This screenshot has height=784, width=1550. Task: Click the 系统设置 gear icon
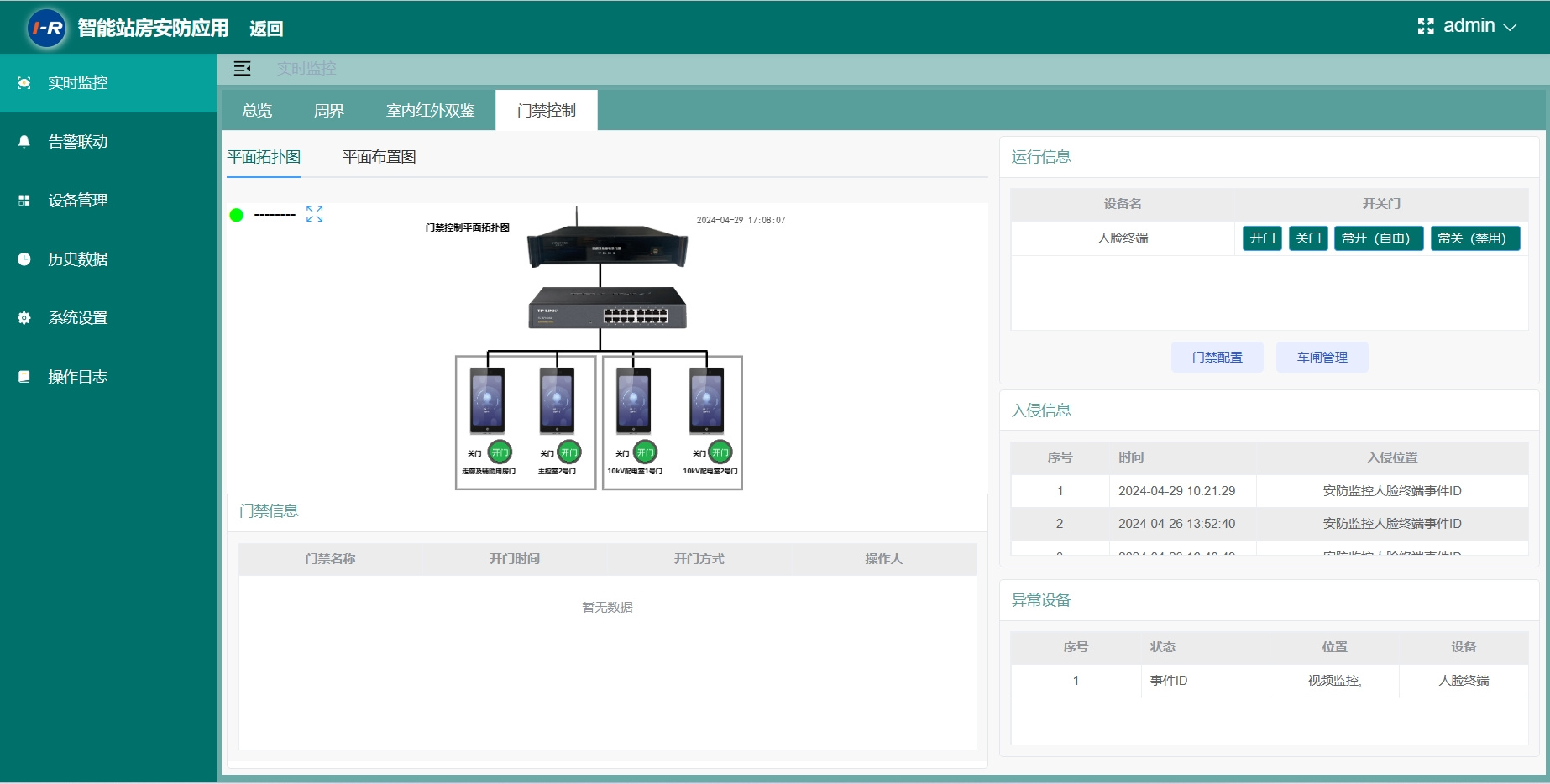pos(24,318)
